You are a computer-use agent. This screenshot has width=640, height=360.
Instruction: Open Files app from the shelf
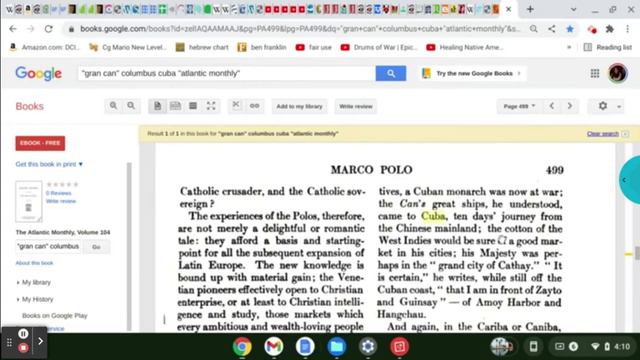(x=336, y=347)
